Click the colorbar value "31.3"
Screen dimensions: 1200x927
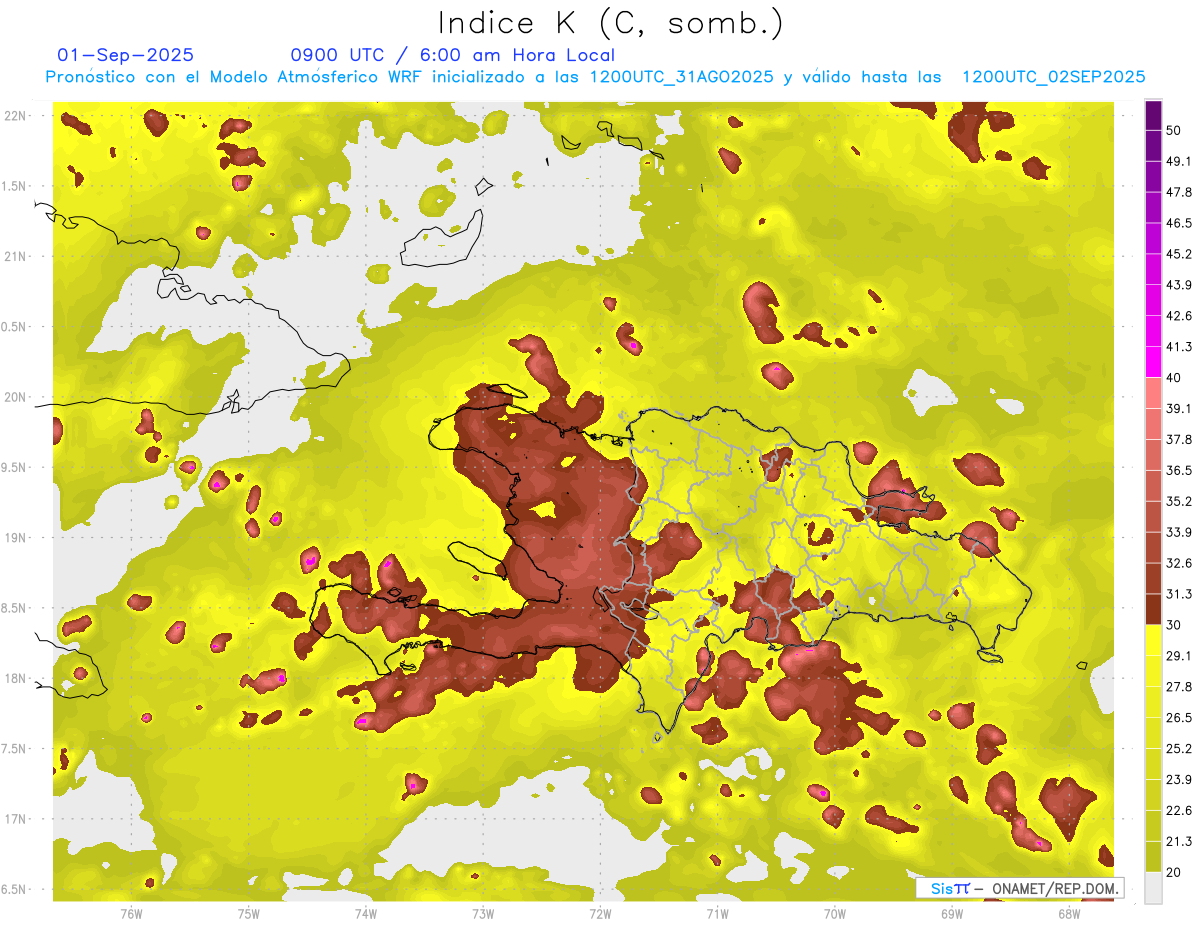tap(1179, 594)
